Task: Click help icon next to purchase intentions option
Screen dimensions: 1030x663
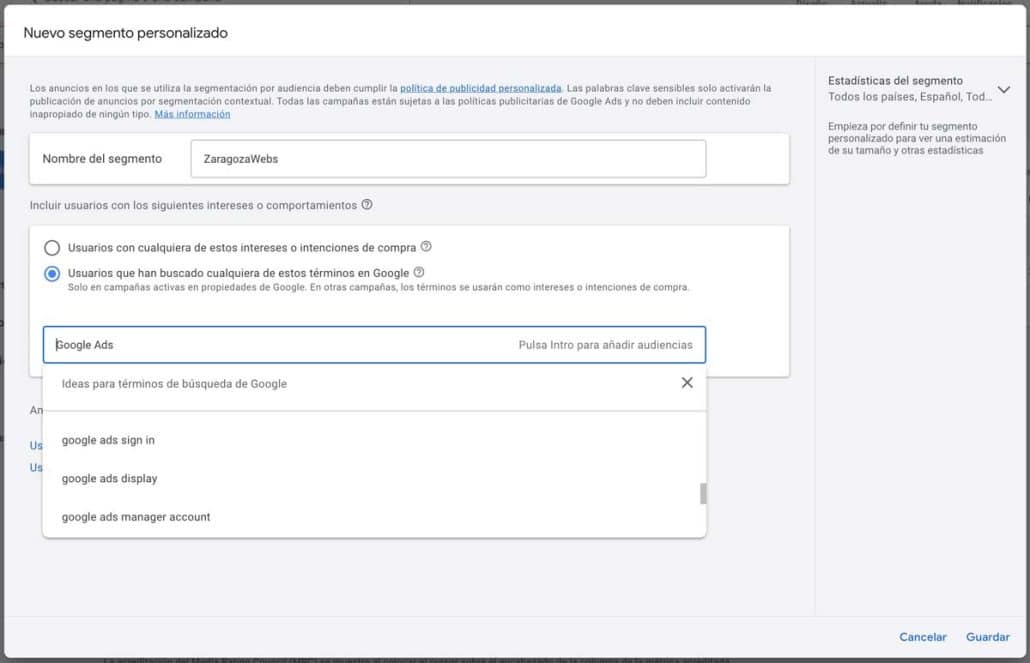Action: pyautogui.click(x=426, y=247)
